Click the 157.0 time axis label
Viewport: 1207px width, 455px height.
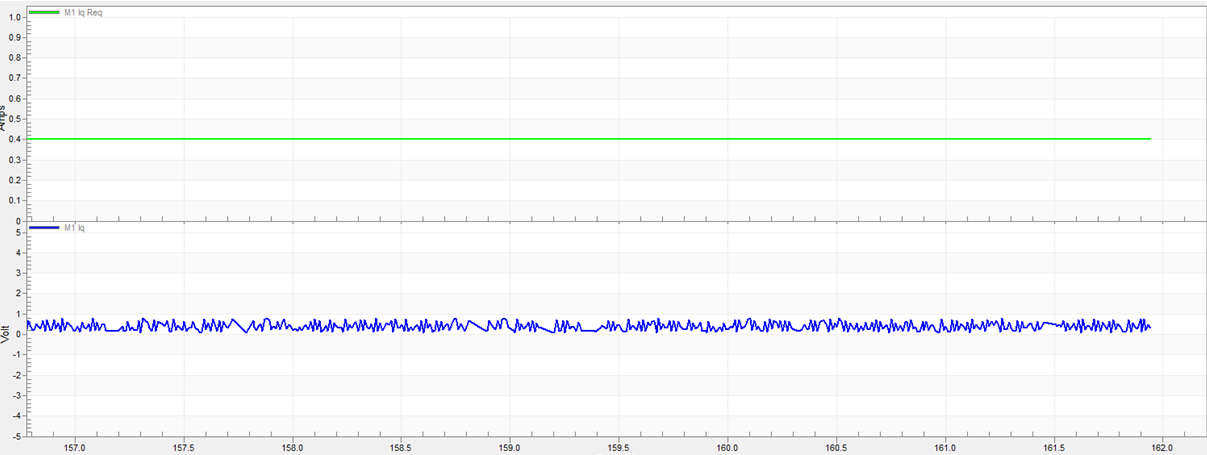[75, 448]
